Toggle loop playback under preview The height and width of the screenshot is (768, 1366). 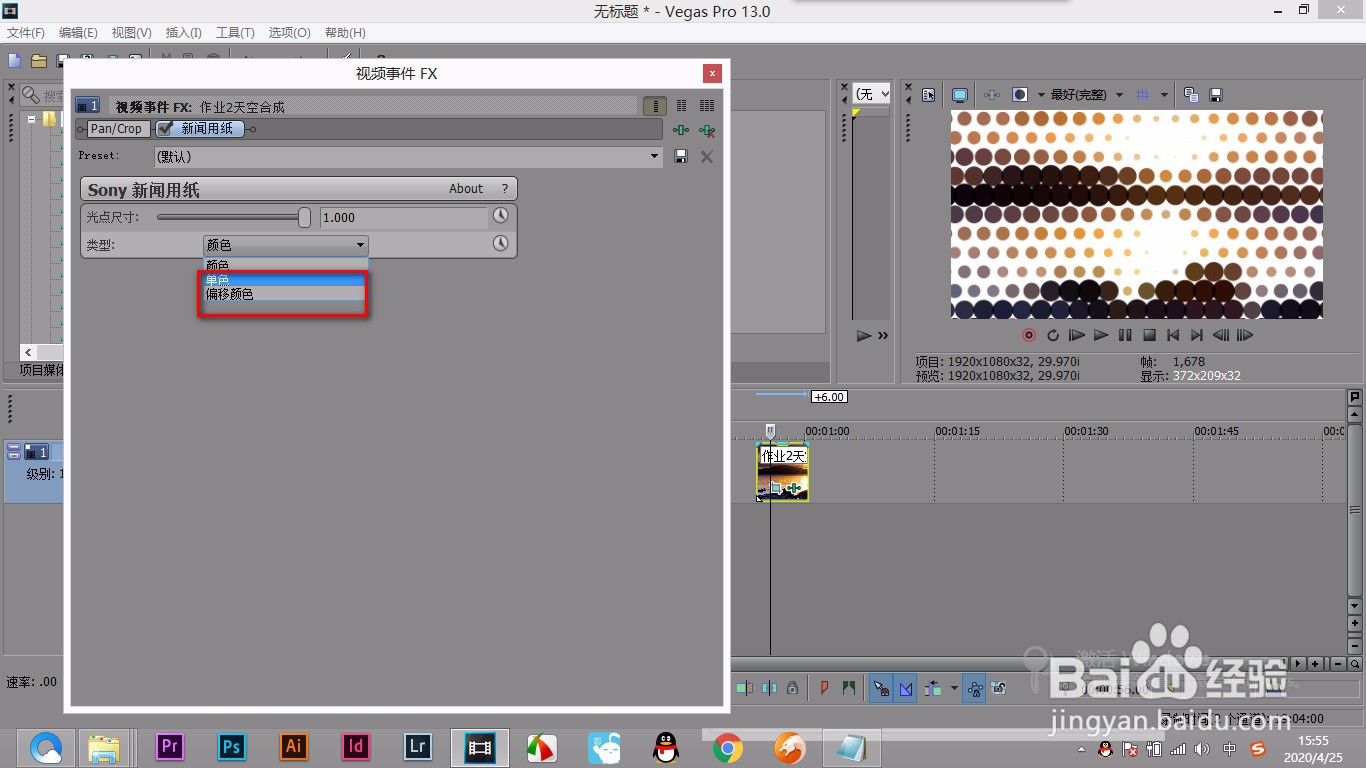click(1053, 335)
